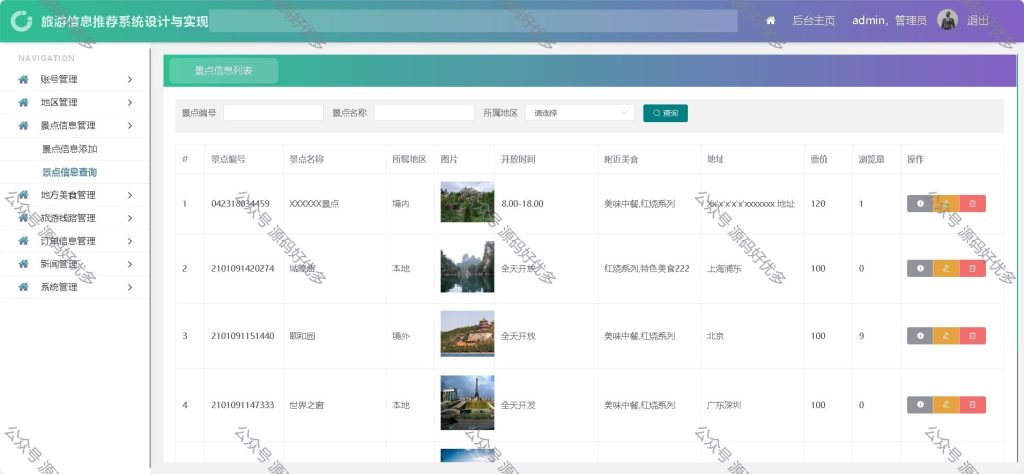This screenshot has width=1024, height=474.
Task: Click the delete icon for row 3
Action: pyautogui.click(x=972, y=336)
